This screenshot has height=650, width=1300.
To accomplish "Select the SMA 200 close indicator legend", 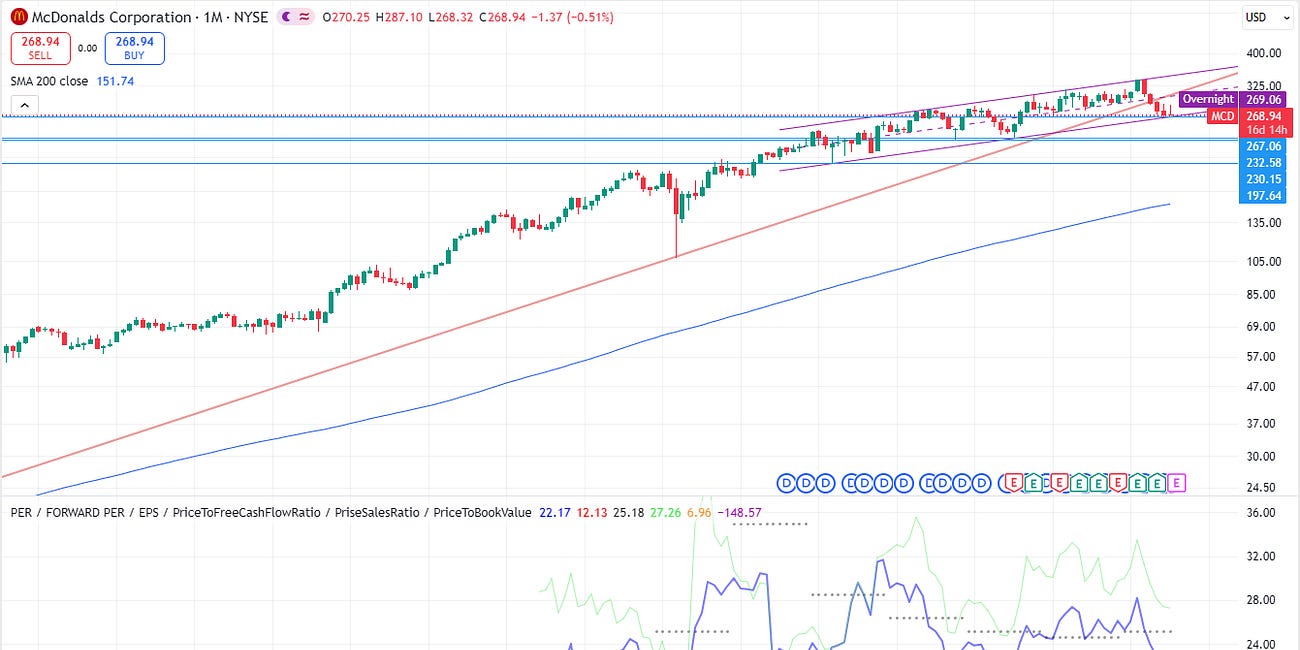I will coord(50,81).
